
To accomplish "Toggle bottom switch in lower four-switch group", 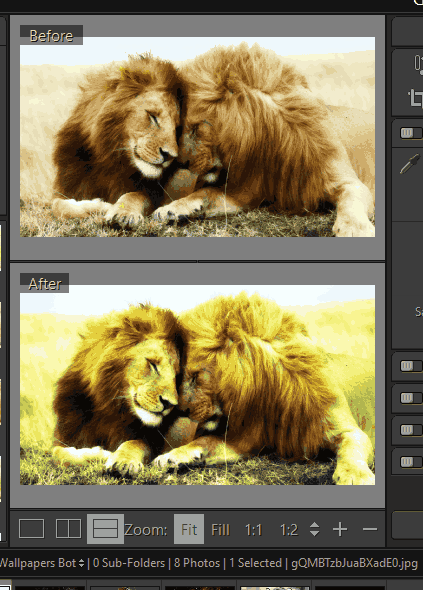I will point(411,462).
